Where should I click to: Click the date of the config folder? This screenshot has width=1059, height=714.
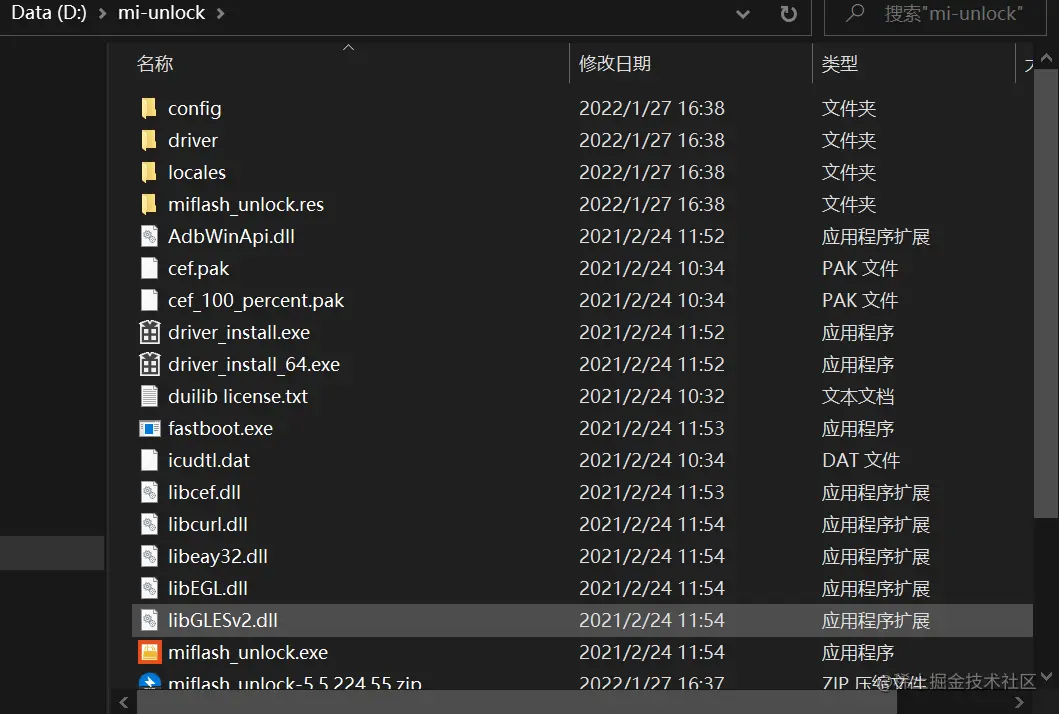652,108
